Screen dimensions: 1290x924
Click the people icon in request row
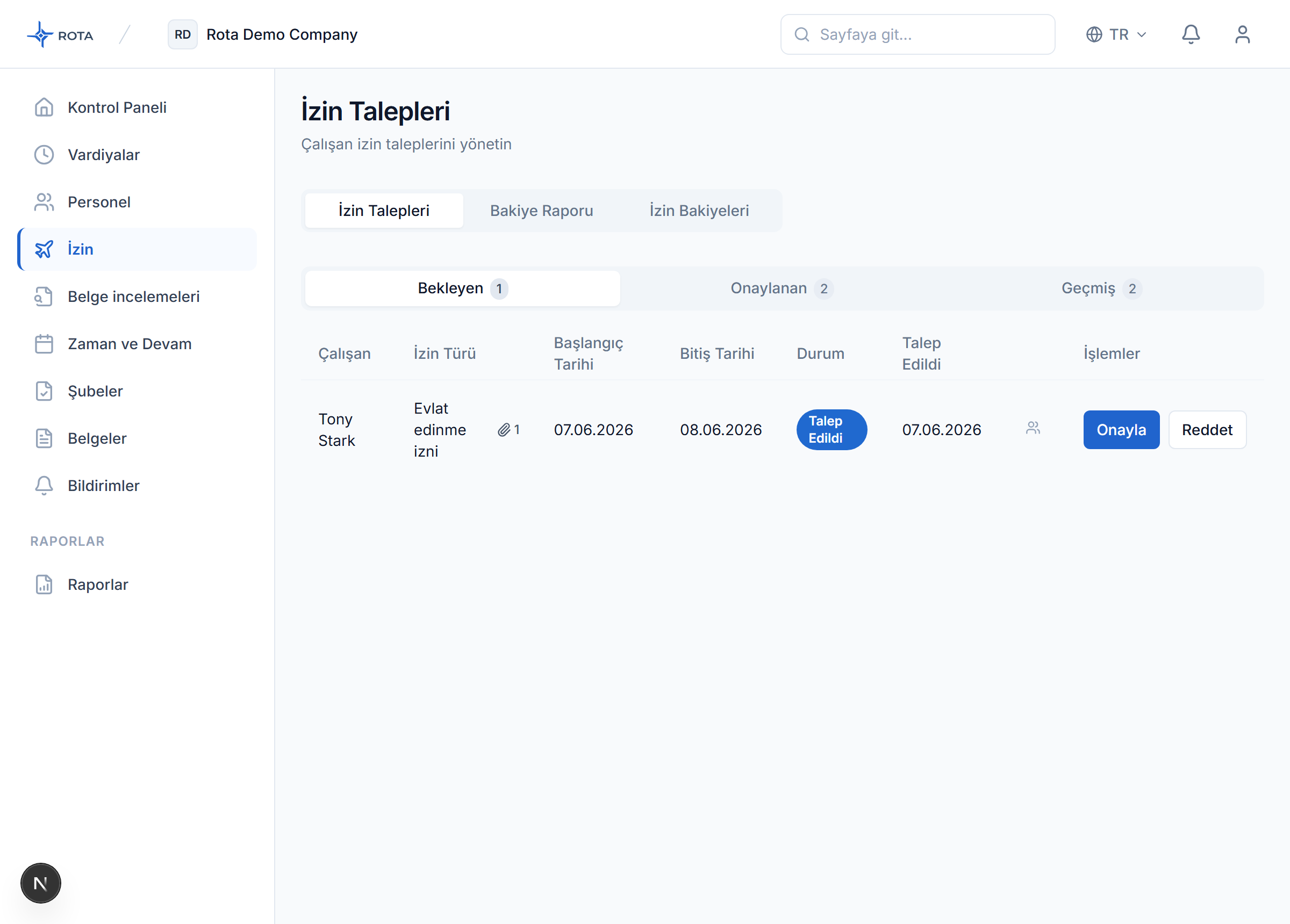click(1033, 428)
